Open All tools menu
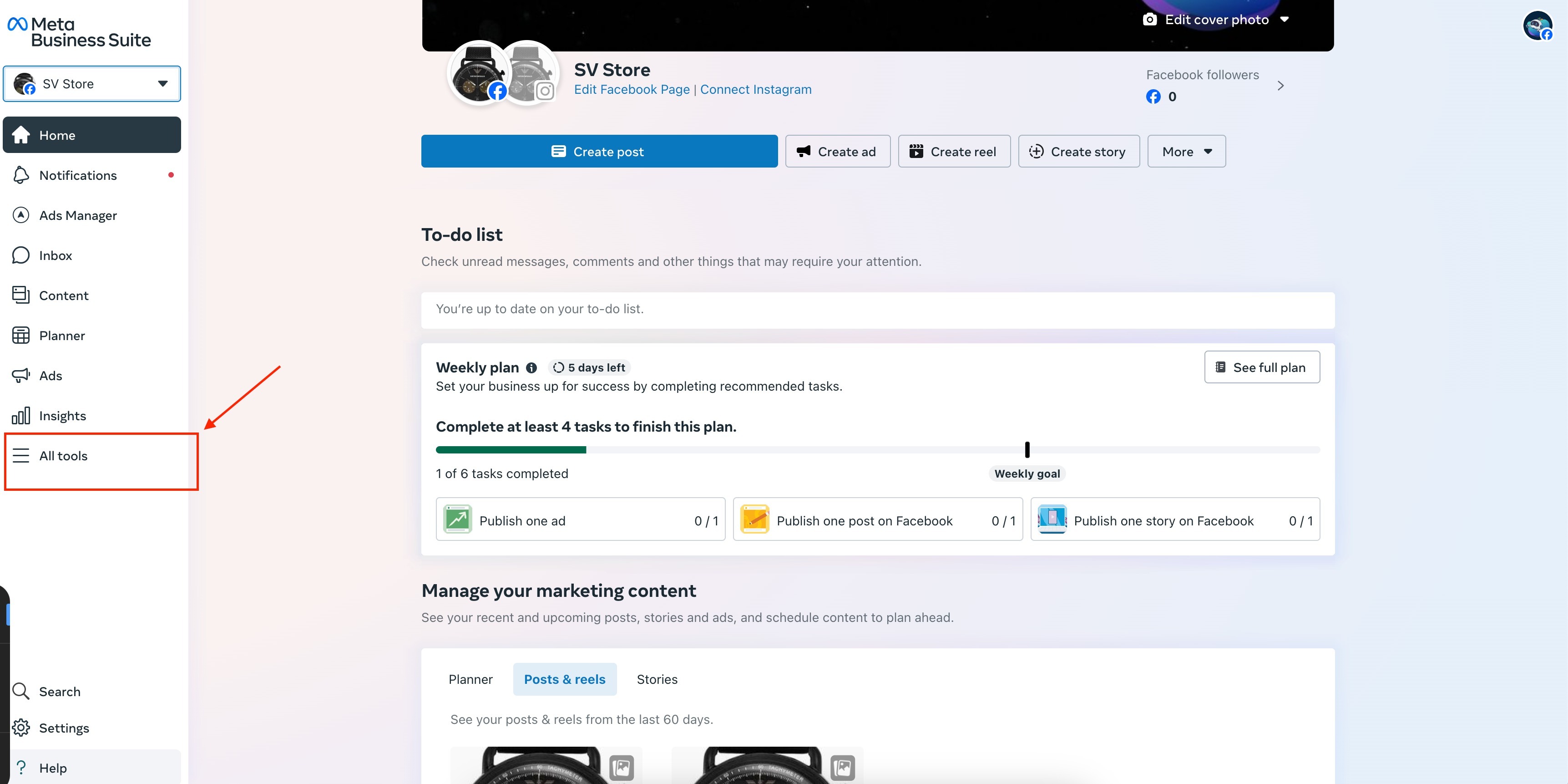This screenshot has height=784, width=1568. (x=63, y=456)
